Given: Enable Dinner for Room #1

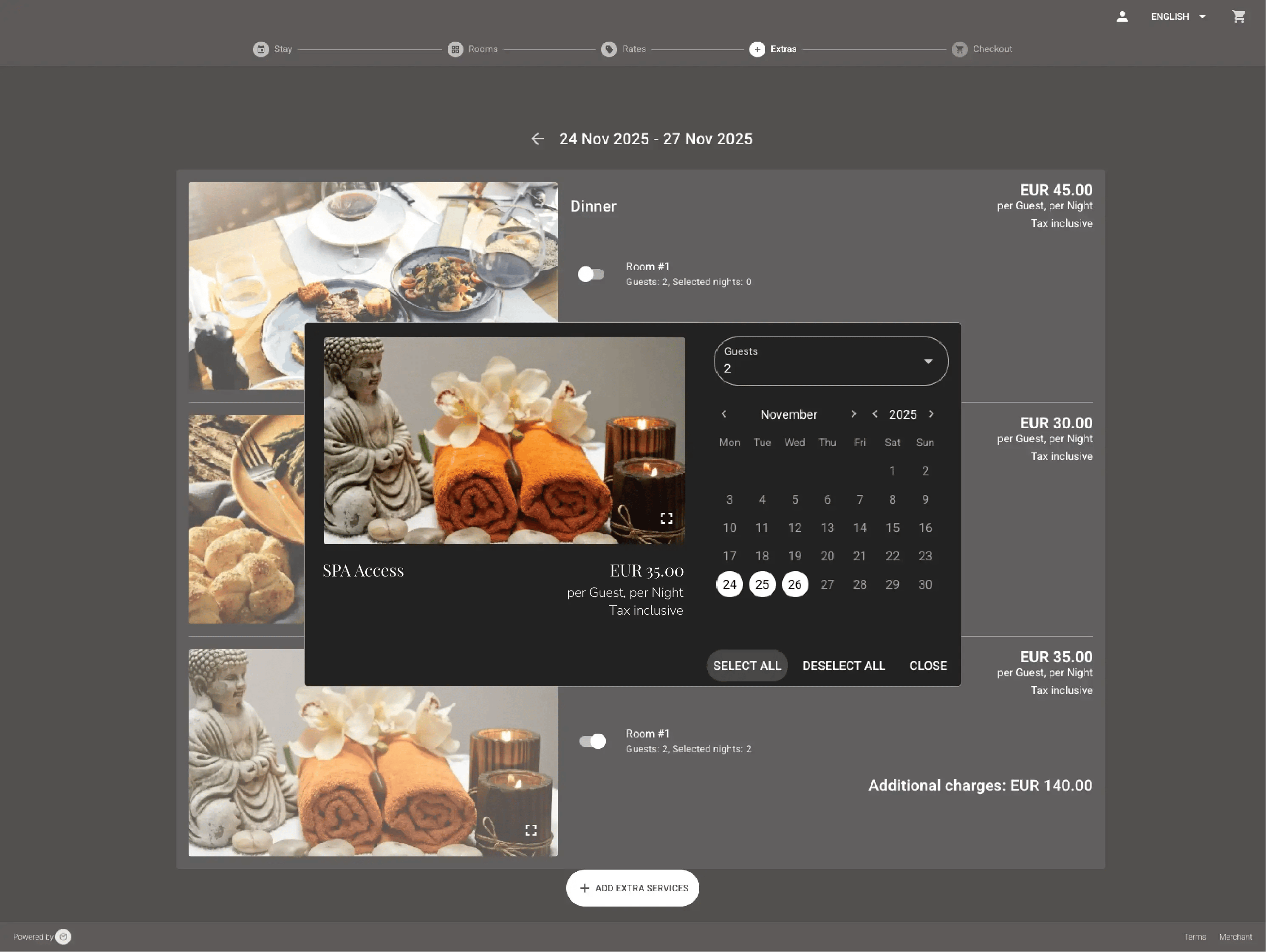Looking at the screenshot, I should pos(591,274).
